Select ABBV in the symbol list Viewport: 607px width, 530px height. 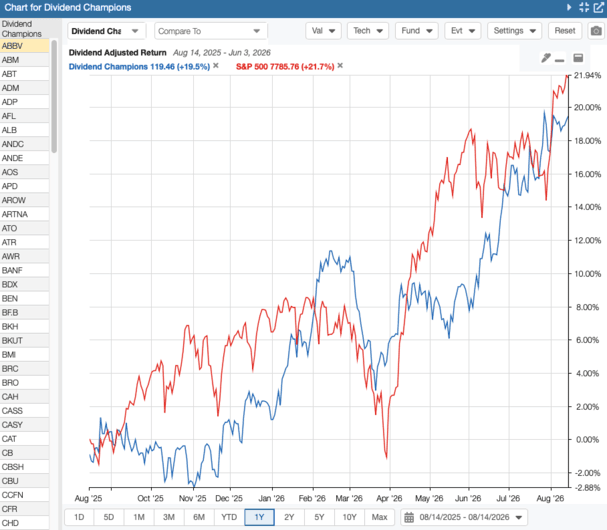click(x=24, y=46)
